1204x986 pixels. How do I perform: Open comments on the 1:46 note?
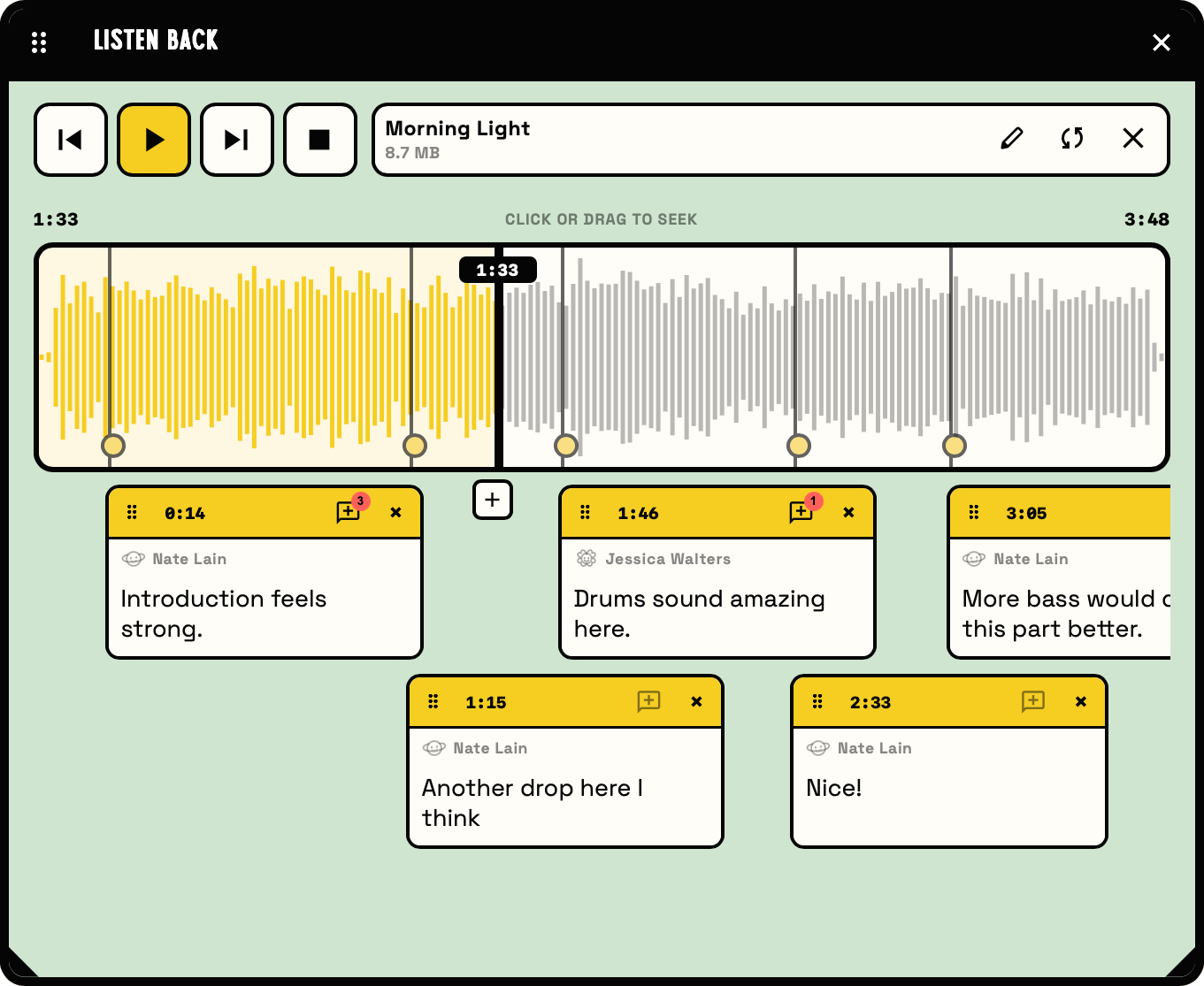coord(801,512)
